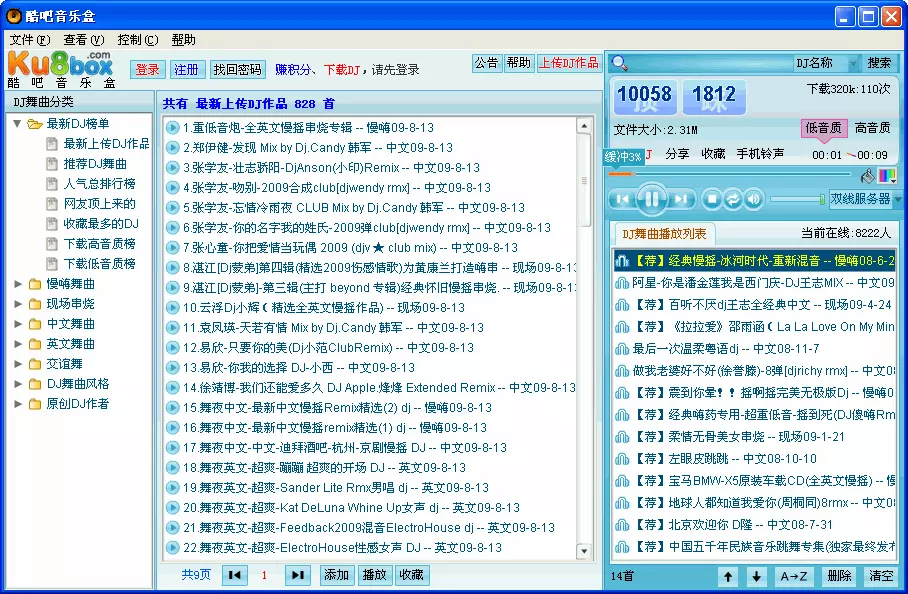The width and height of the screenshot is (908, 594).
Task: Click 收藏 link in the player panel
Action: pos(713,153)
